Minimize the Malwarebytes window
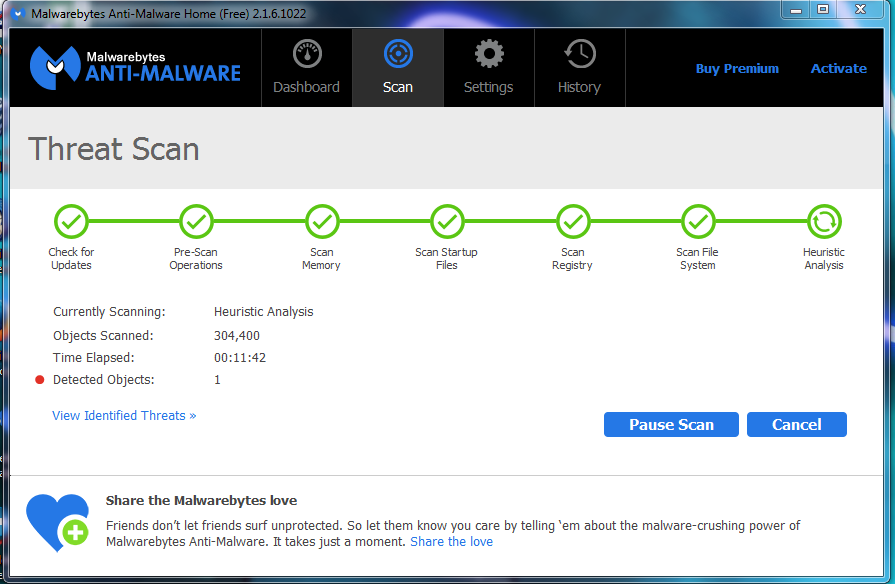 pos(796,9)
